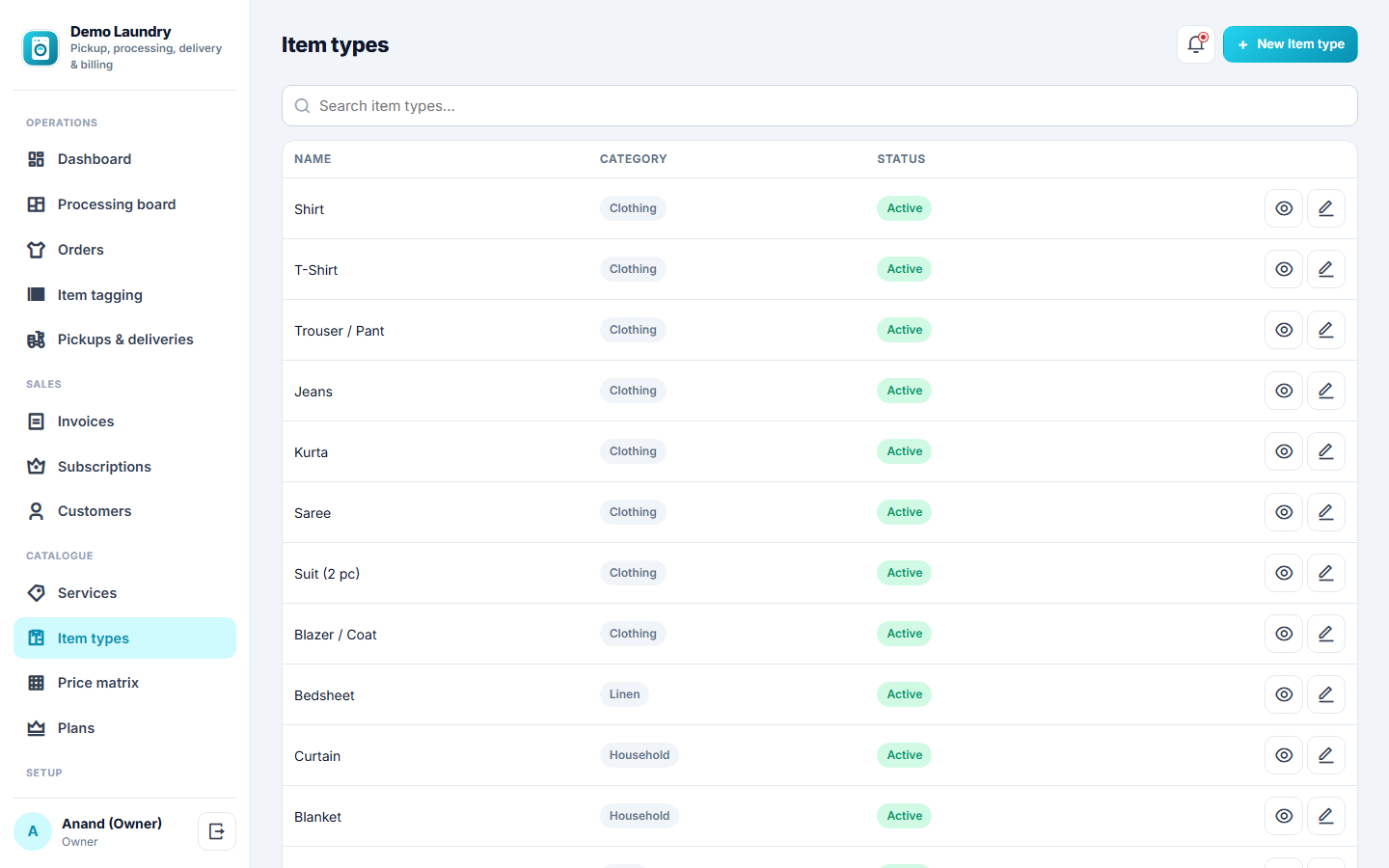Focus the Search item types field
This screenshot has width=1389, height=868.
[x=819, y=106]
